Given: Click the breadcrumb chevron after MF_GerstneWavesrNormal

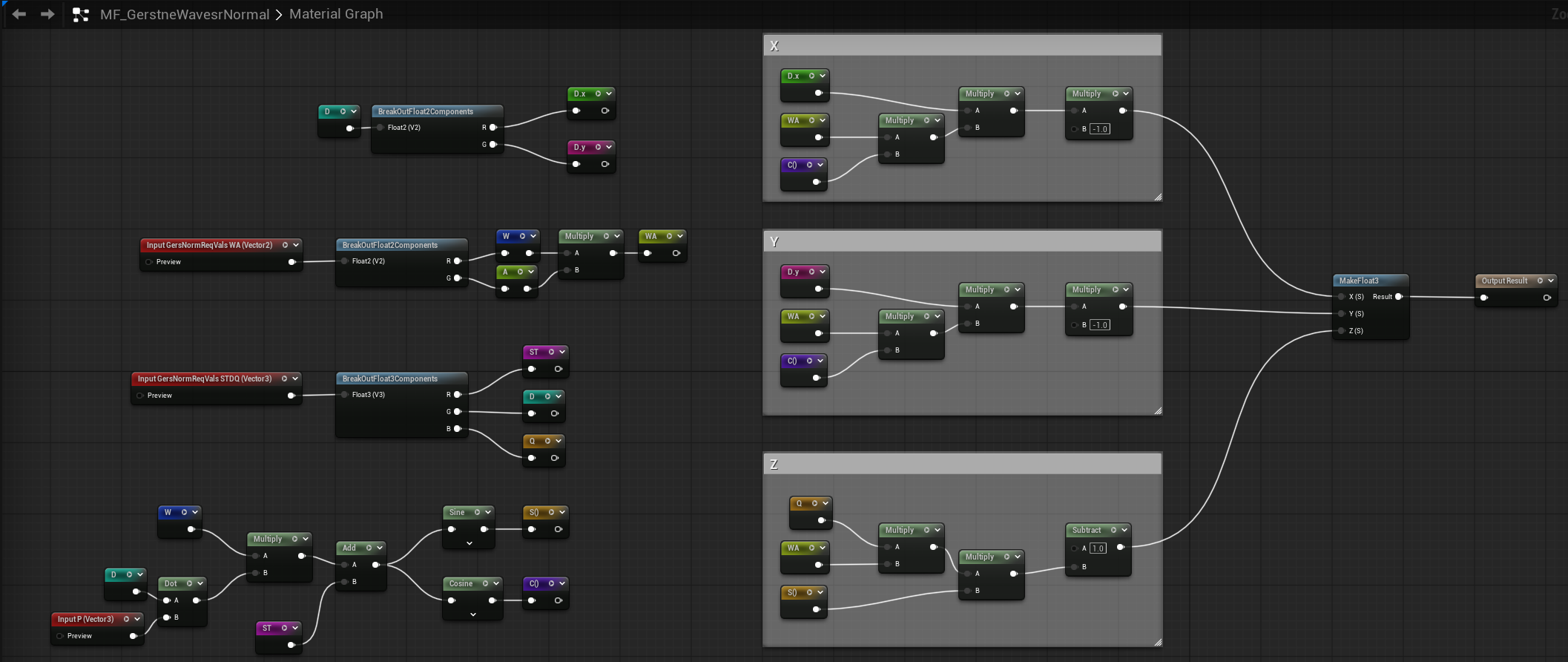Looking at the screenshot, I should (x=279, y=15).
